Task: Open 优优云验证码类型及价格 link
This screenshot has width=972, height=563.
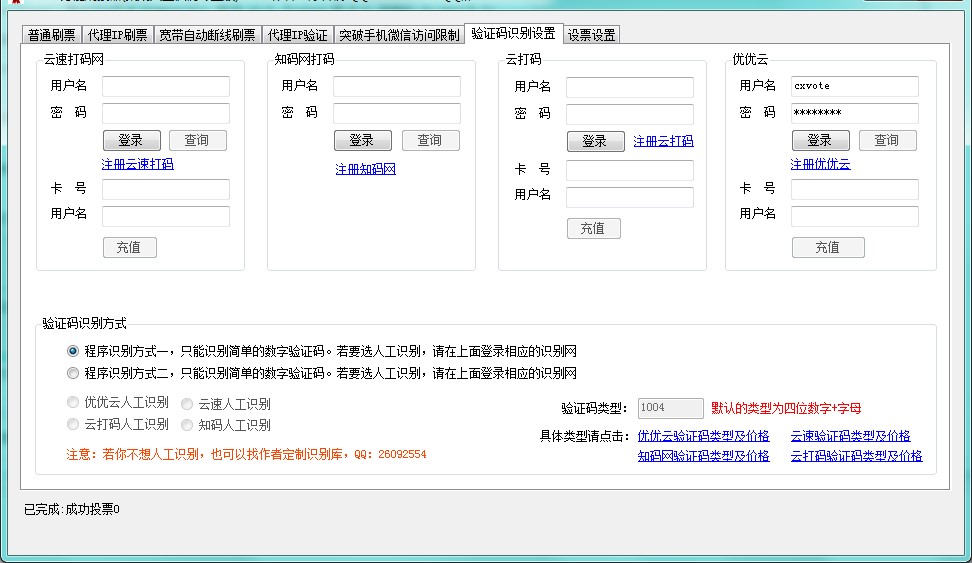Action: 703,436
